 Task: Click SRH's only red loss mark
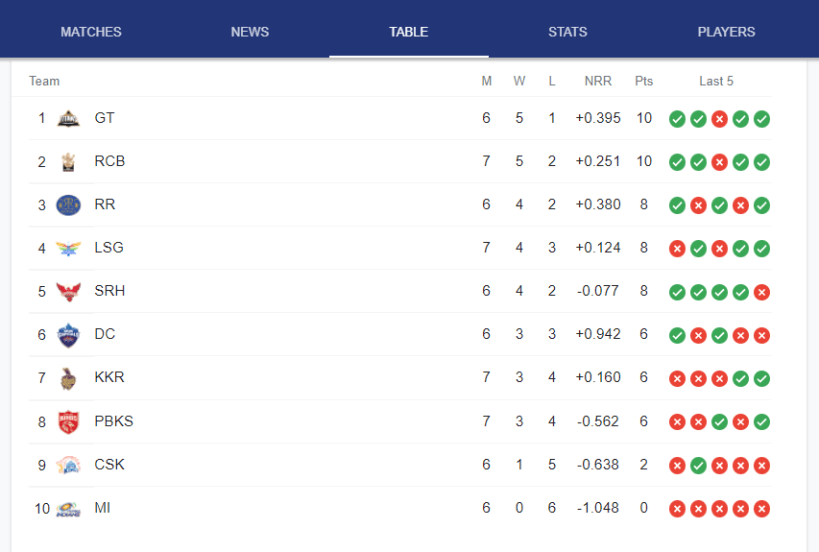click(x=762, y=292)
